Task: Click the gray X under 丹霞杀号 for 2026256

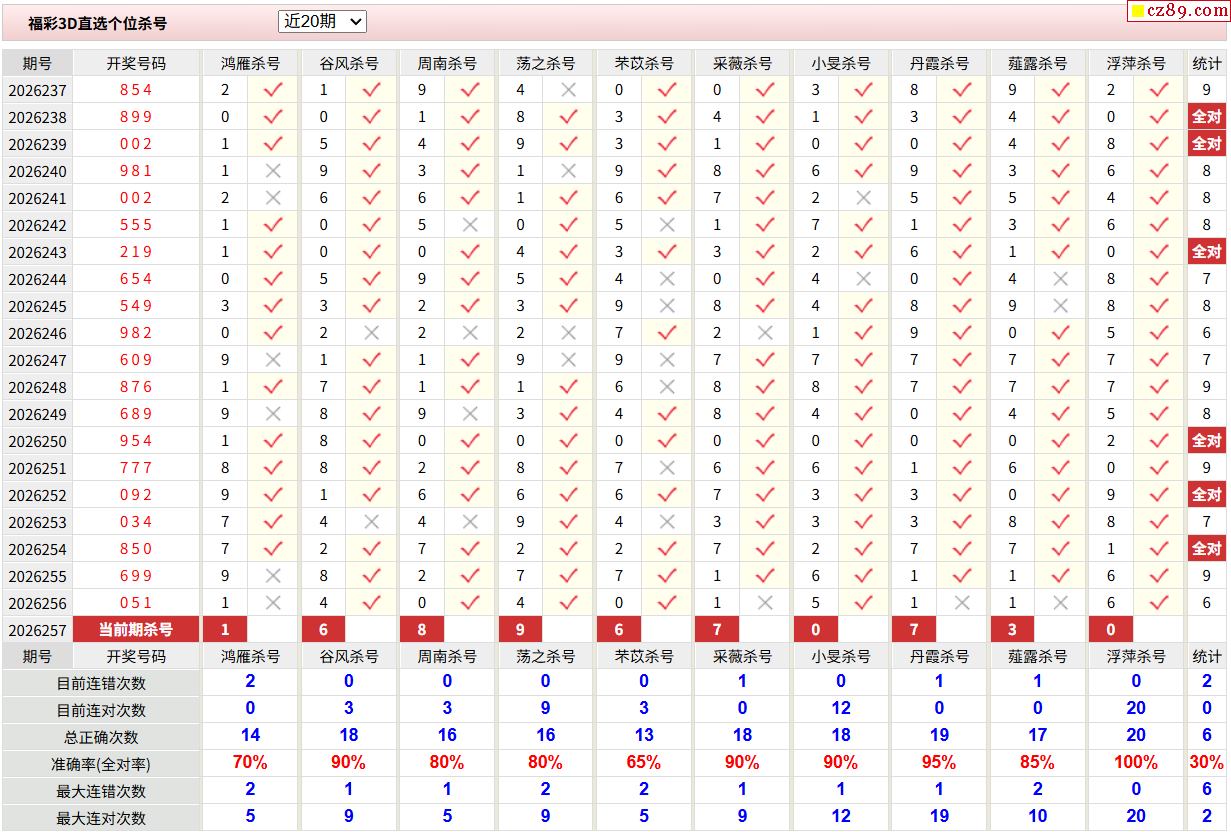Action: point(962,602)
